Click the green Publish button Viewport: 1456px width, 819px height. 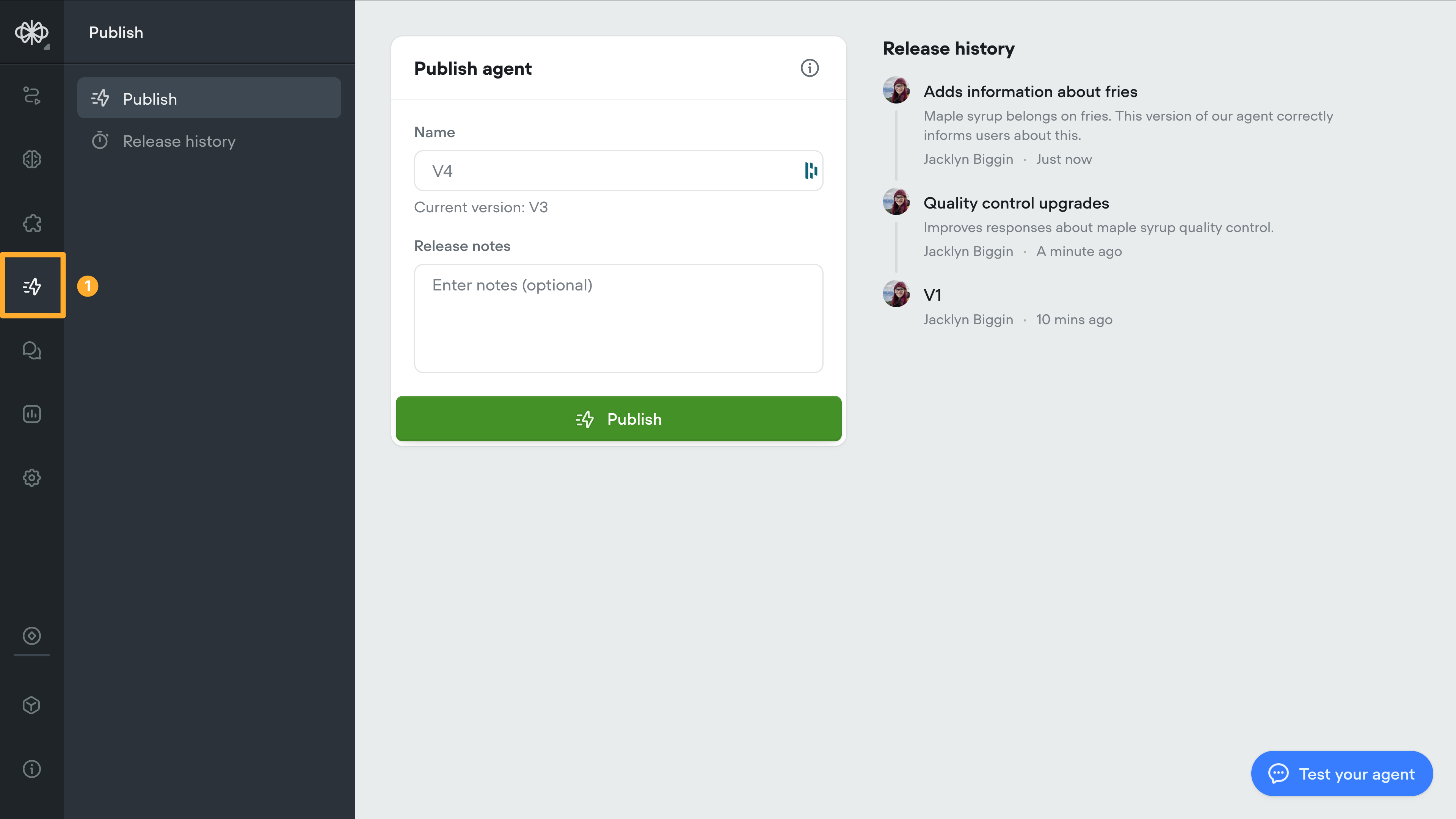618,419
